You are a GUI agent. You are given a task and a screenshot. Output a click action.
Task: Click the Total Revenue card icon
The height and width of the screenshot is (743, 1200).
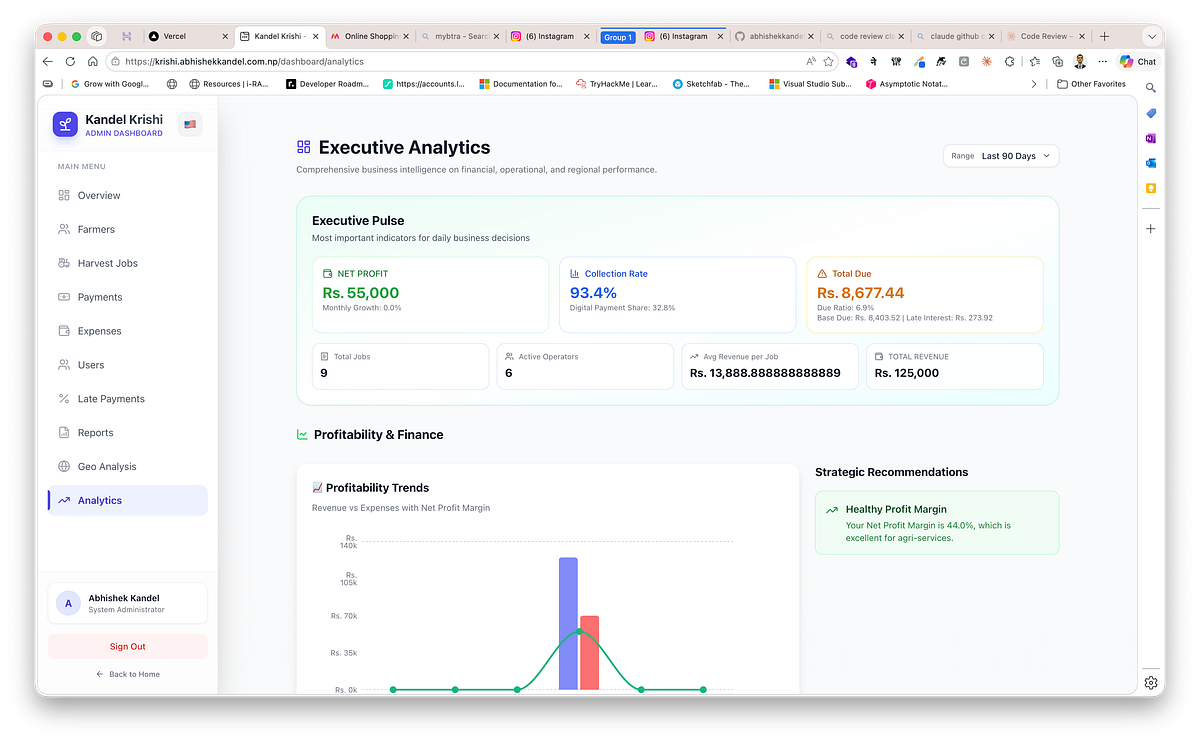(879, 356)
